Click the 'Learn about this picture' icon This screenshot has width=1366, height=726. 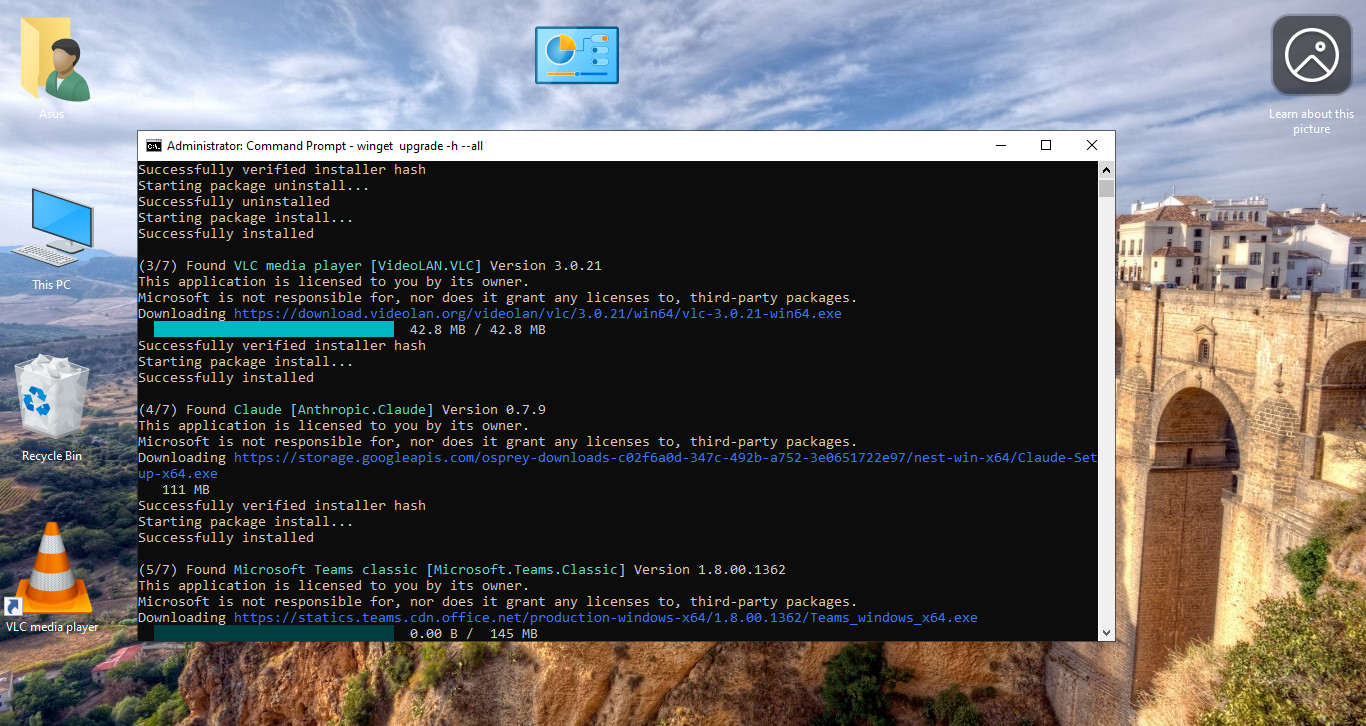(x=1311, y=55)
